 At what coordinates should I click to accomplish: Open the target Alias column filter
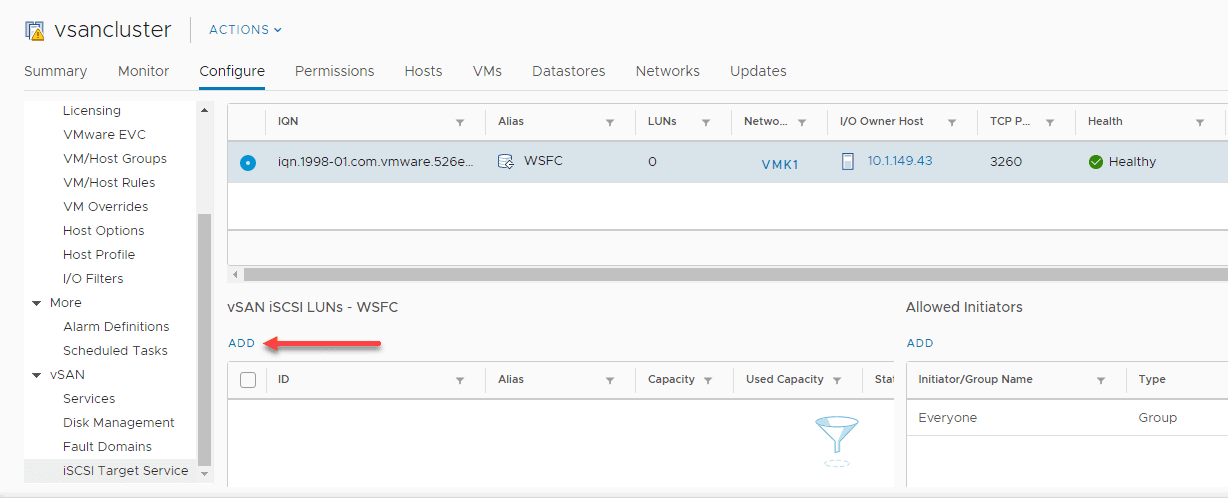[x=610, y=122]
